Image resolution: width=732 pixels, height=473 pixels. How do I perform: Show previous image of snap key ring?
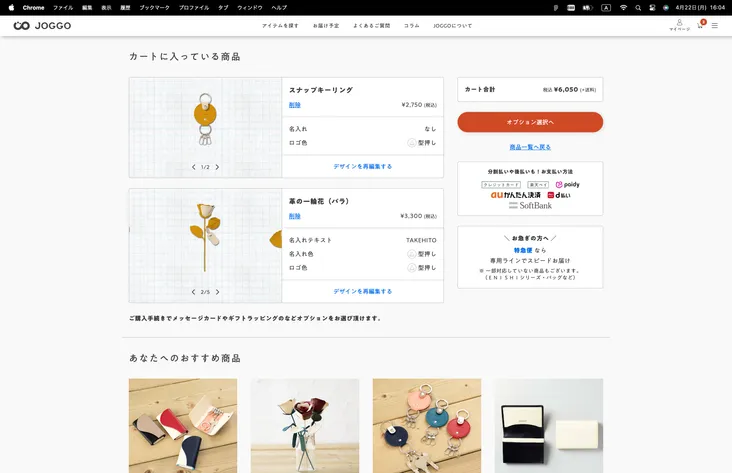[x=193, y=167]
